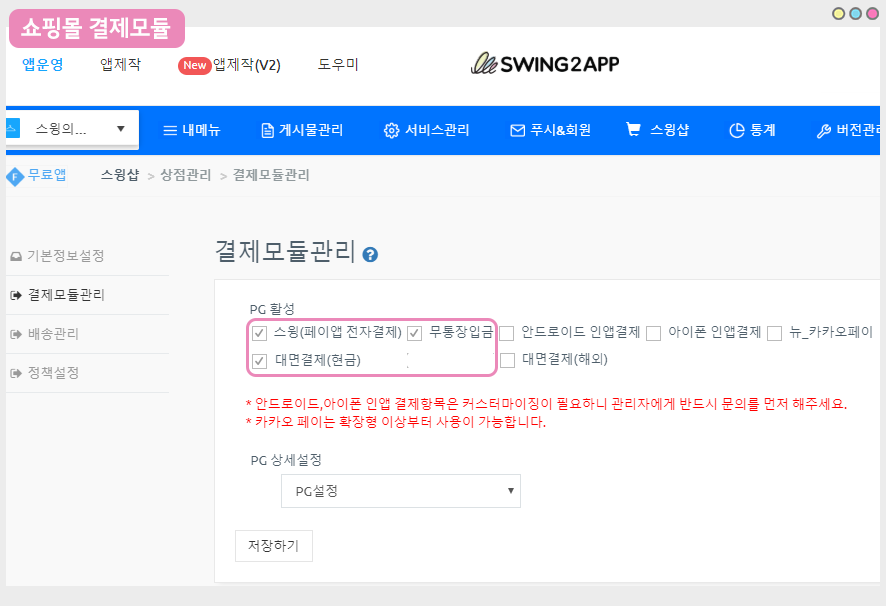Click the help question mark icon beside 결제모듈관리

370,255
